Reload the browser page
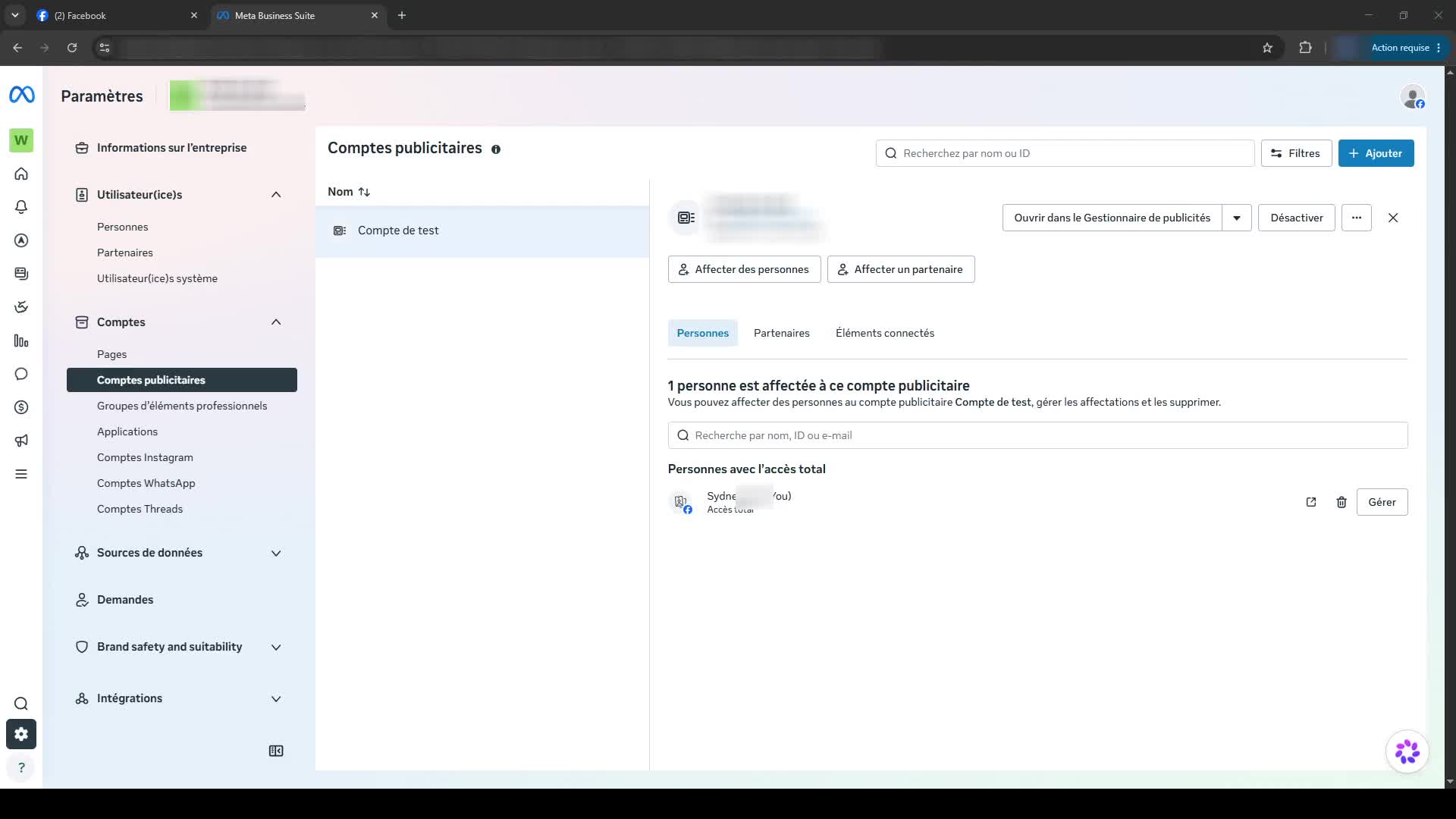 [72, 48]
